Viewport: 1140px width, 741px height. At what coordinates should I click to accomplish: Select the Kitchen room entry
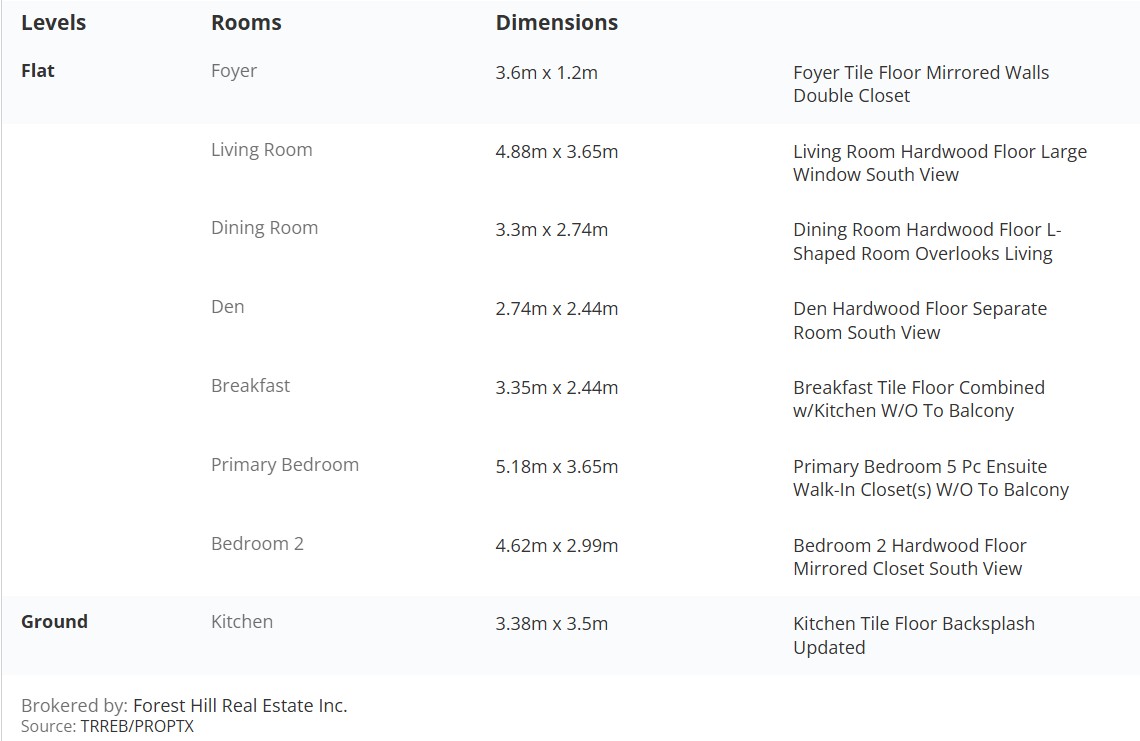(242, 622)
